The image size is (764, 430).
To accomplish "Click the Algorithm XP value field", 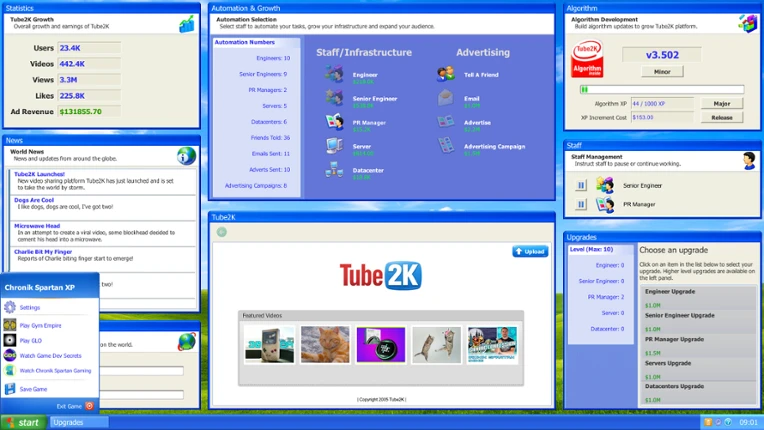I will 662,103.
